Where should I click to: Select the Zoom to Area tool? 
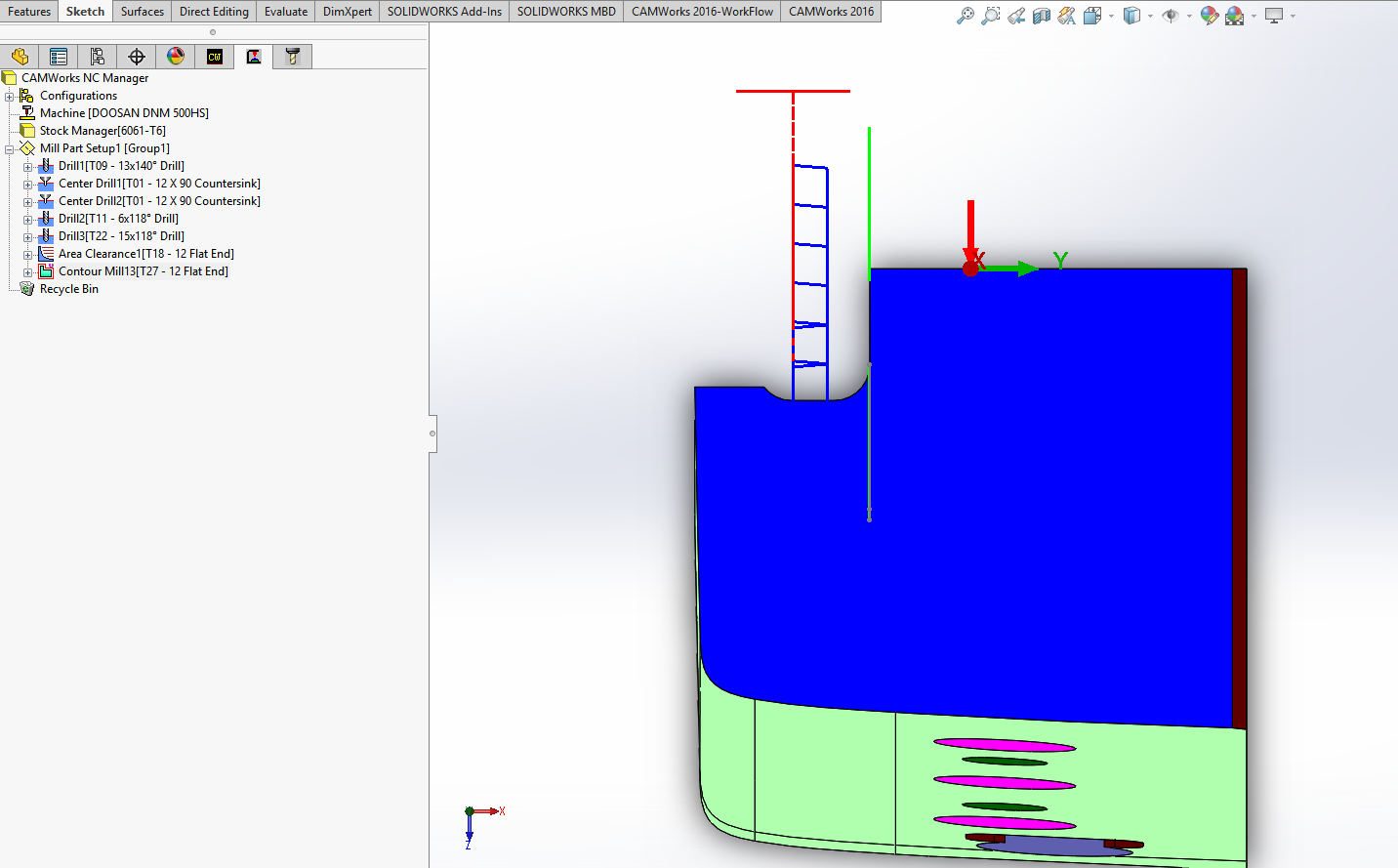(990, 16)
